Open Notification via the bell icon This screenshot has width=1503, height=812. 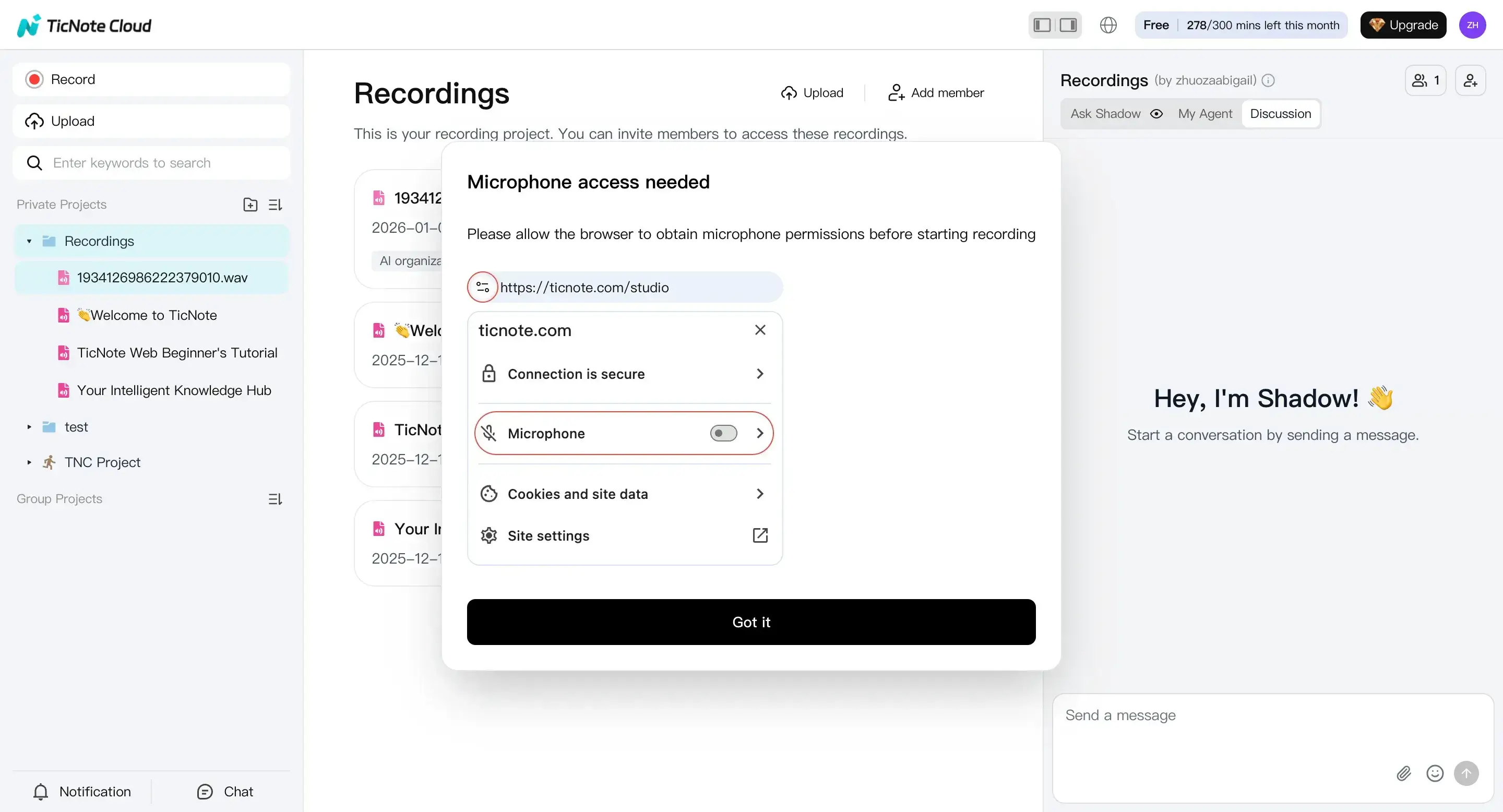40,792
